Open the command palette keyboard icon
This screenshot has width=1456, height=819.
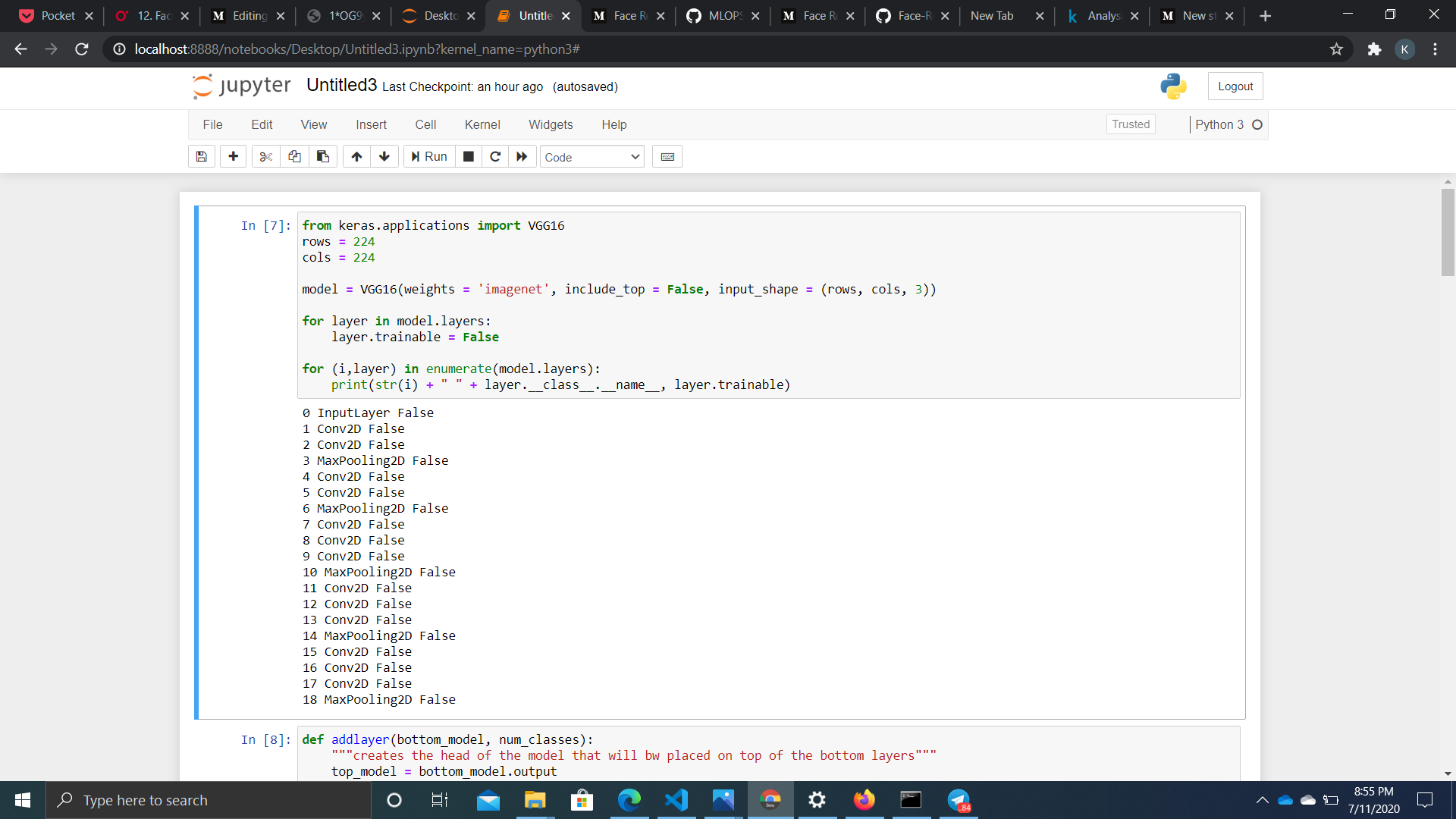(667, 157)
